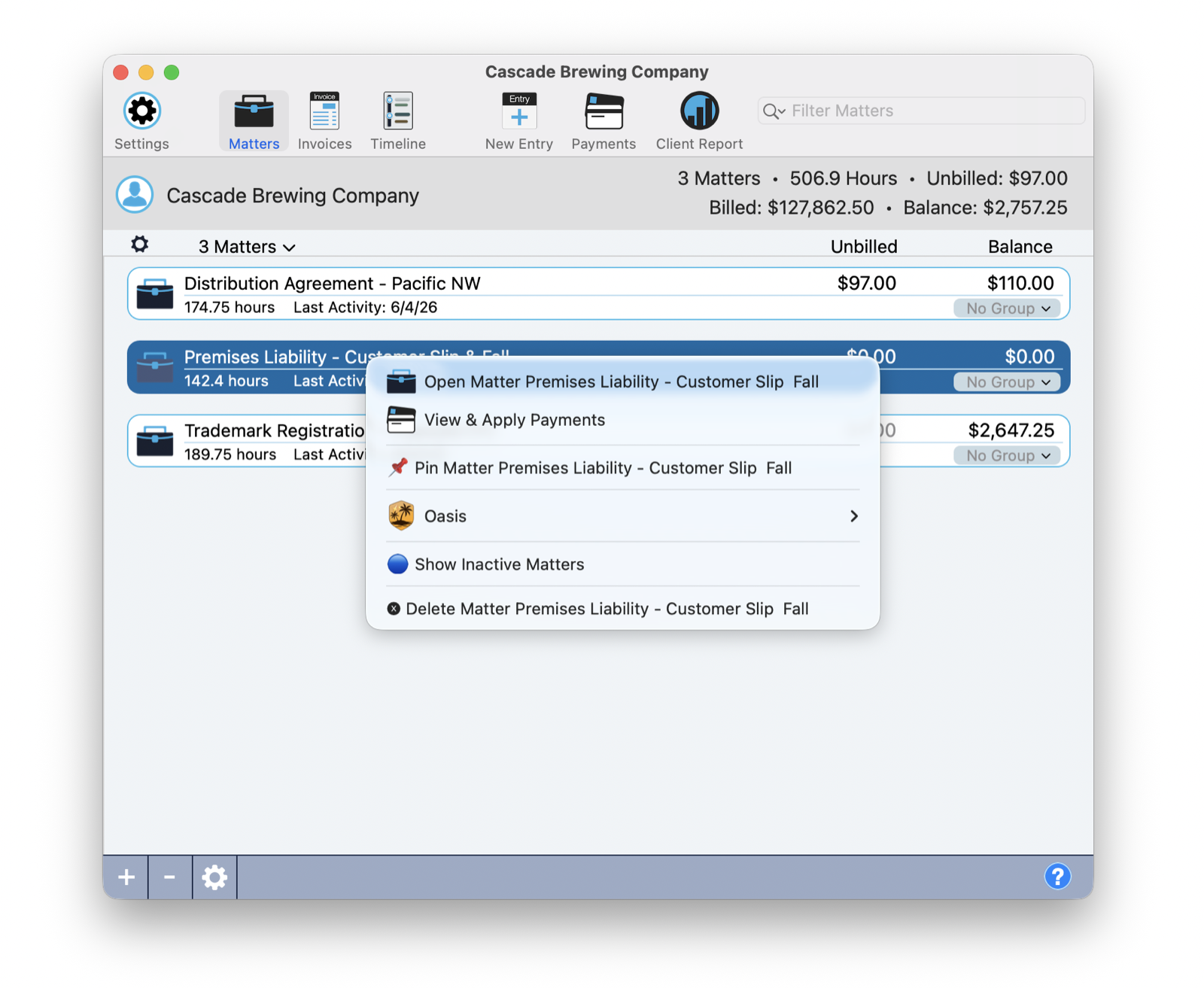1204x988 pixels.
Task: Click the delete X icon in context menu
Action: pyautogui.click(x=394, y=609)
